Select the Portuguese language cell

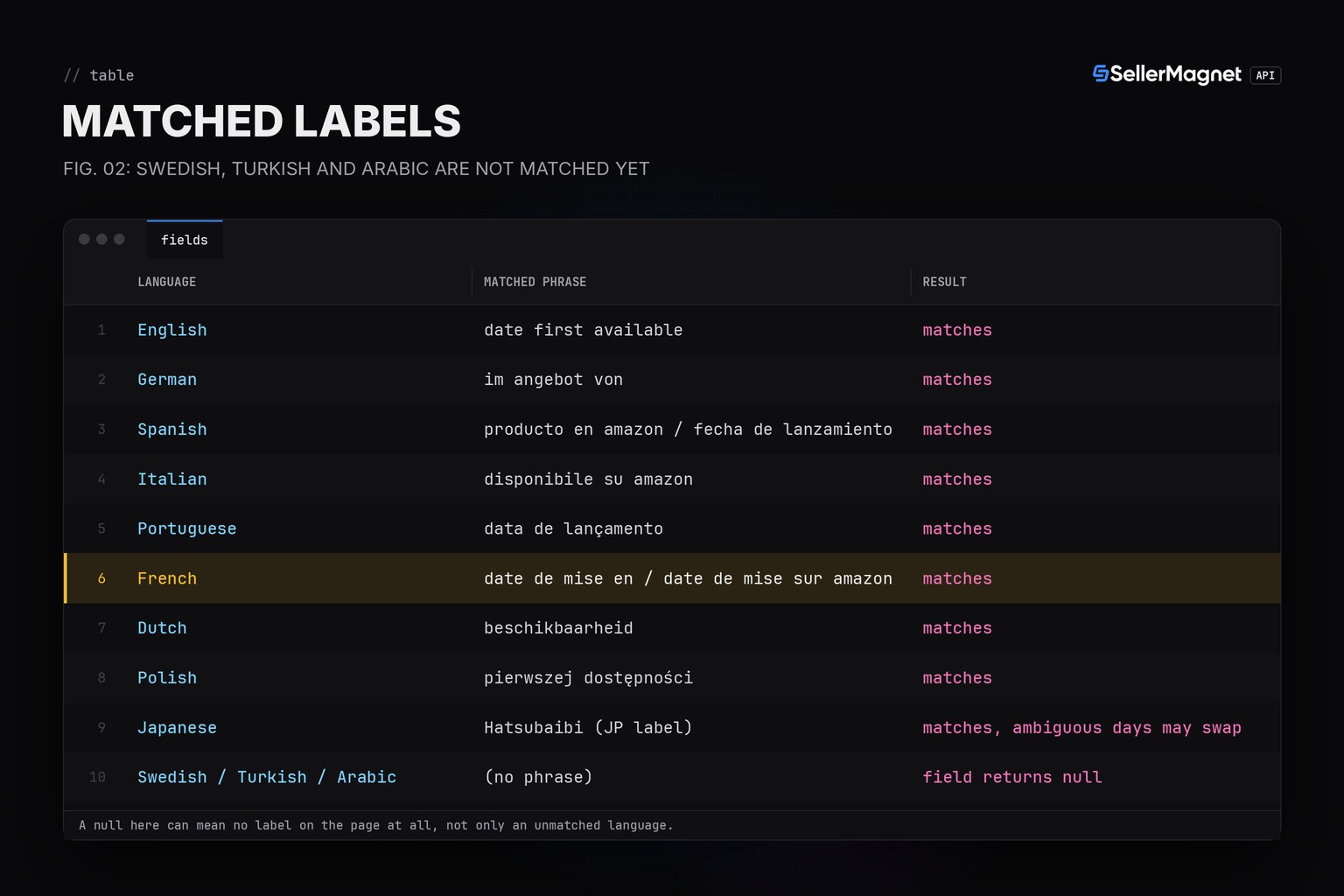click(187, 528)
